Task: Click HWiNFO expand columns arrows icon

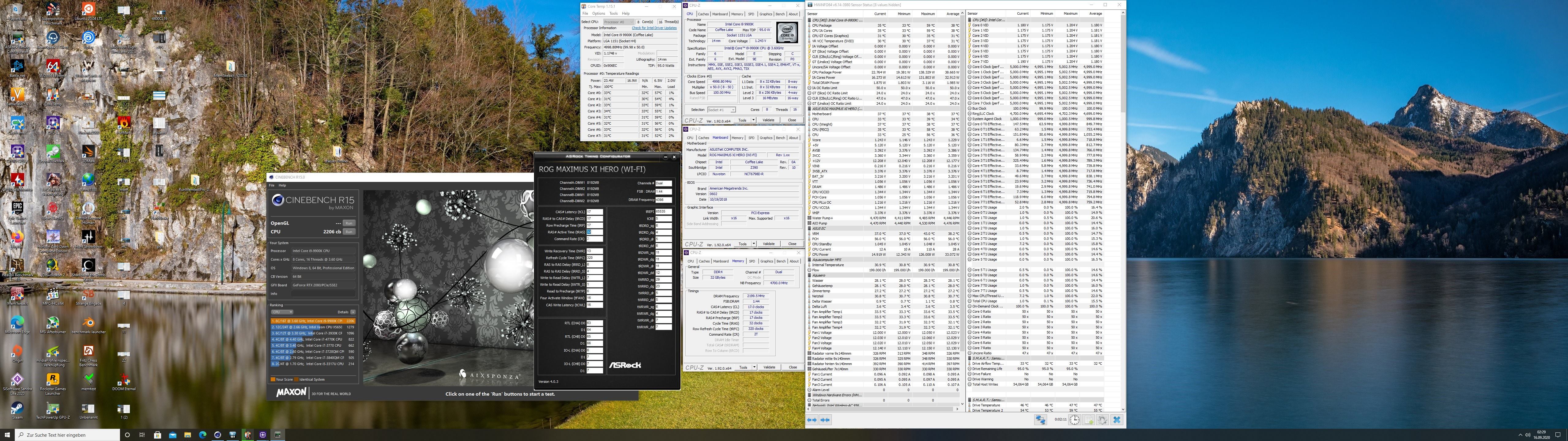Action: 812,420
